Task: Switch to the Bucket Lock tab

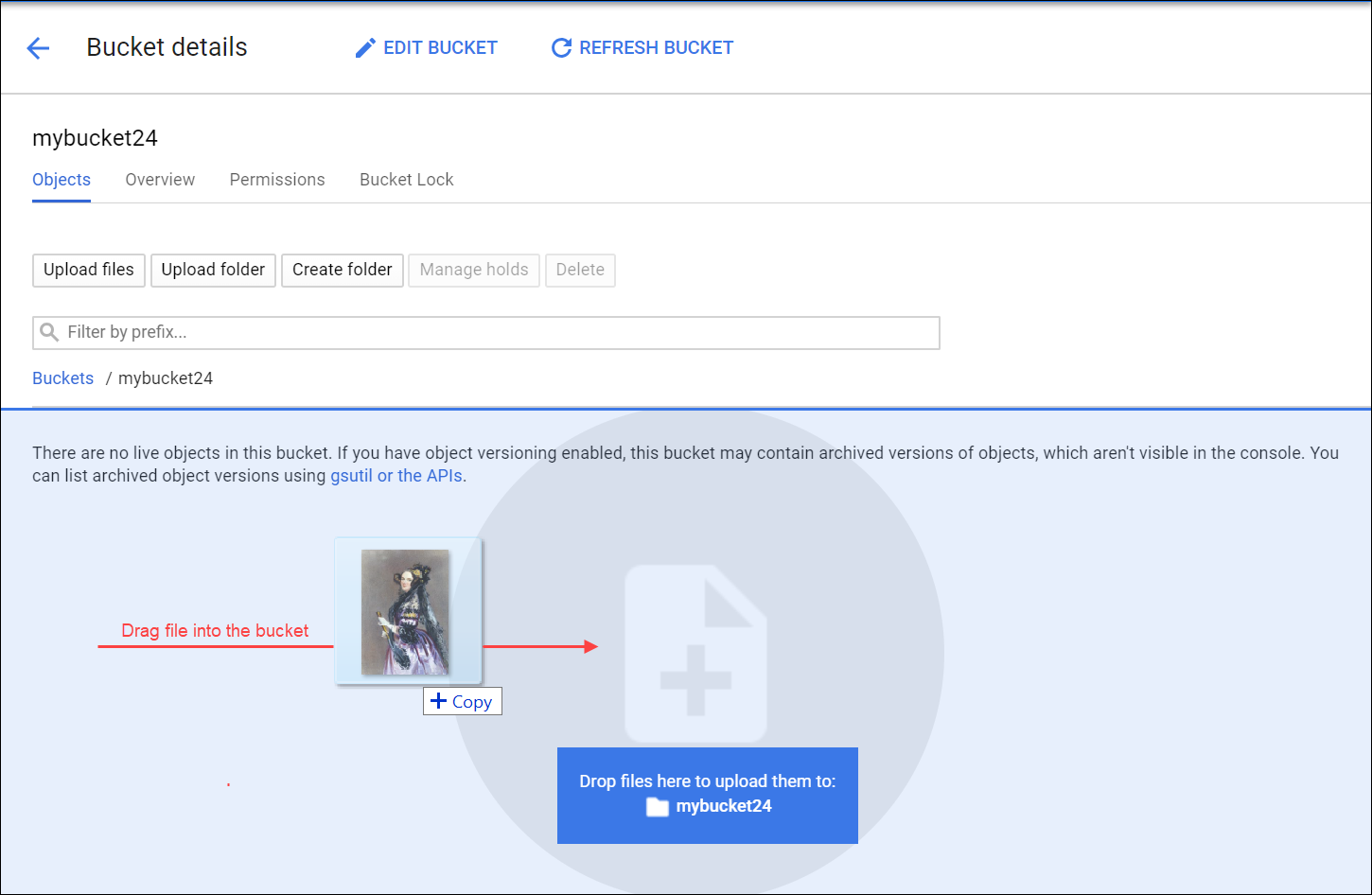Action: click(x=407, y=180)
